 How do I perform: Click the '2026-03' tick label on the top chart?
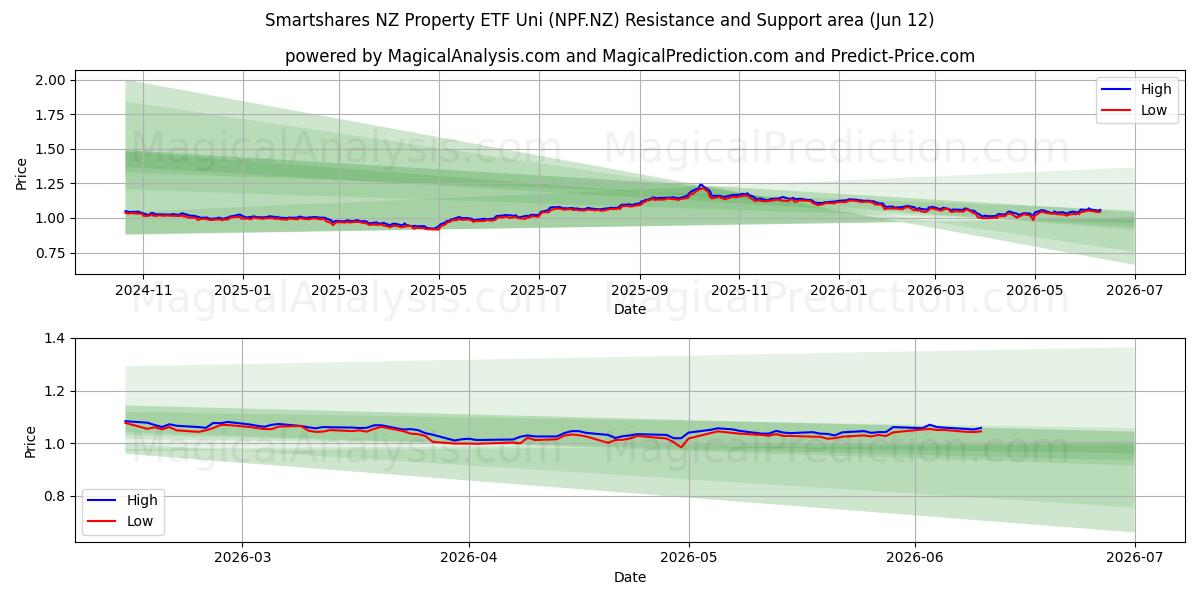935,291
